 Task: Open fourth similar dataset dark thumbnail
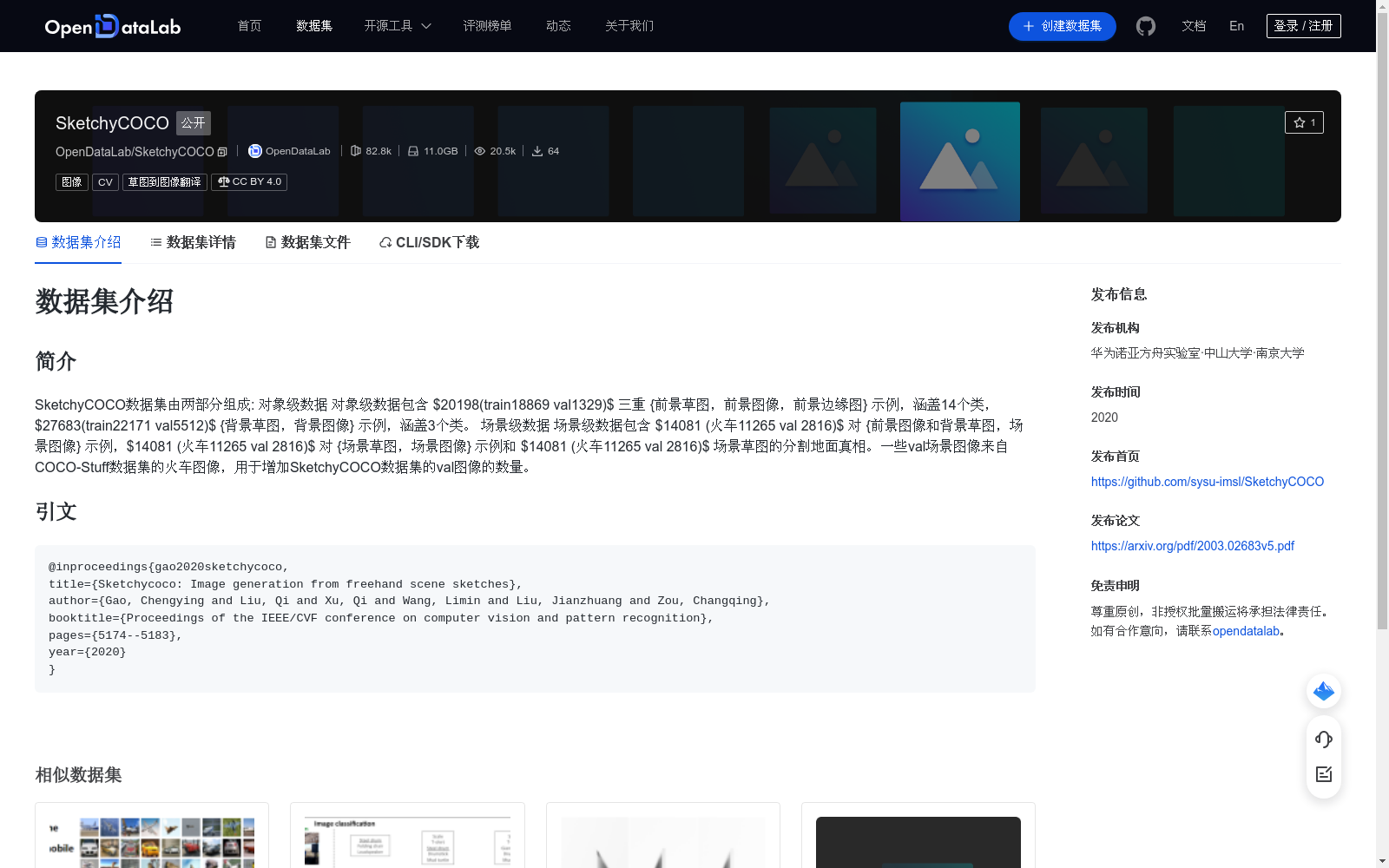pyautogui.click(x=918, y=842)
